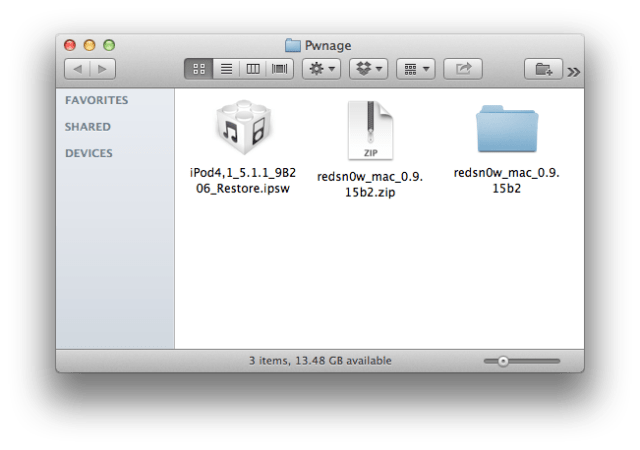Image resolution: width=640 pixels, height=450 pixels.
Task: Click the Share toolbar button
Action: click(463, 69)
